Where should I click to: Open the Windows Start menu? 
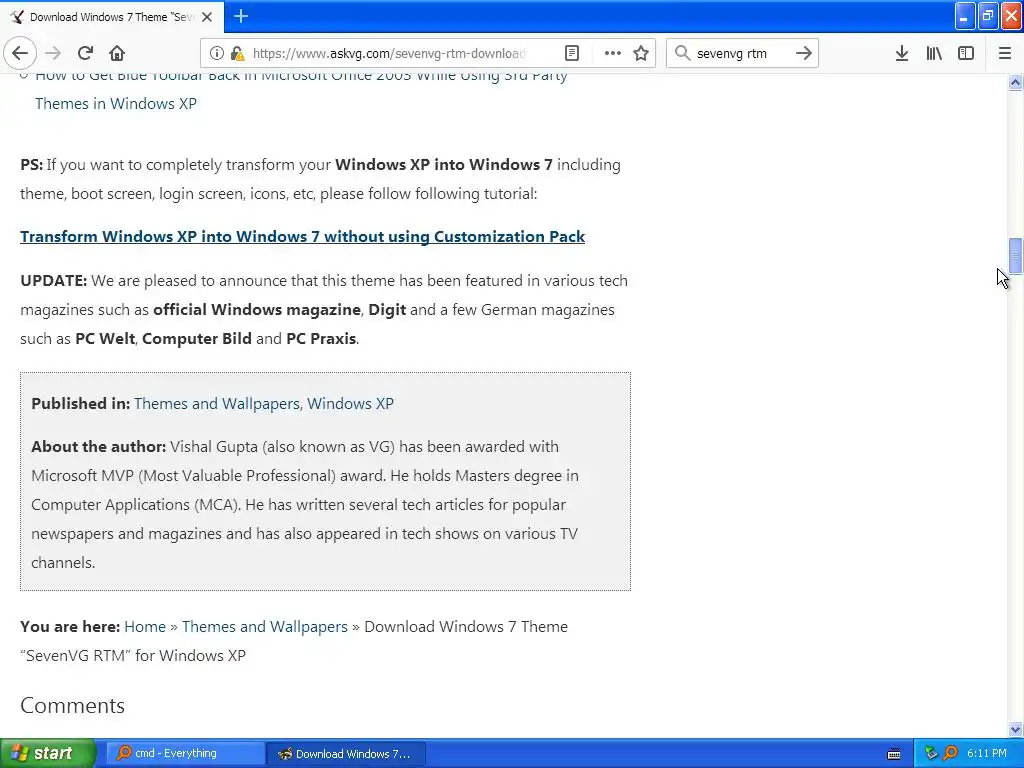point(48,753)
